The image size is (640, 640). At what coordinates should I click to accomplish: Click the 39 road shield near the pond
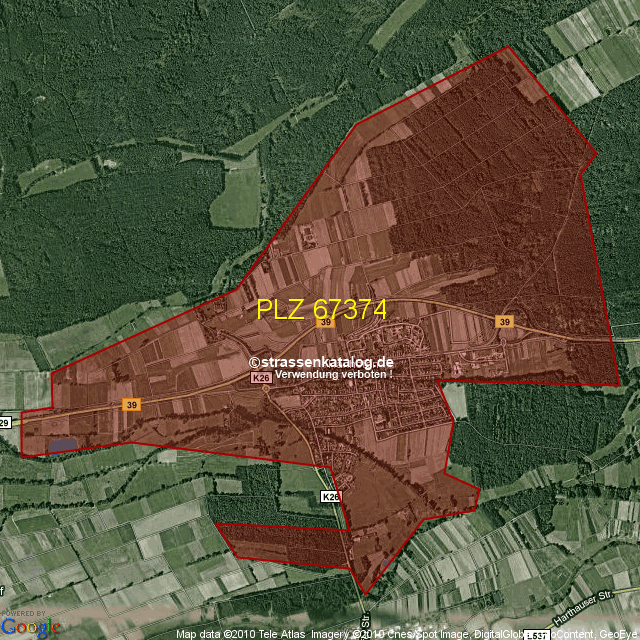tap(131, 404)
